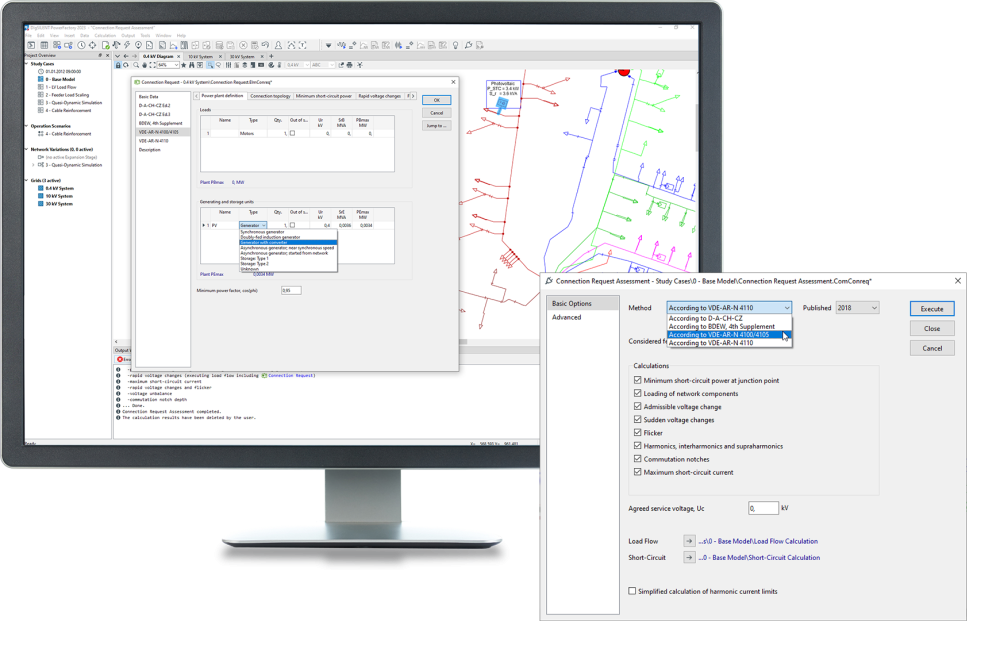Close the 0.4 kV Diagram tab
Screen dimensions: 1000x664
coord(178,57)
